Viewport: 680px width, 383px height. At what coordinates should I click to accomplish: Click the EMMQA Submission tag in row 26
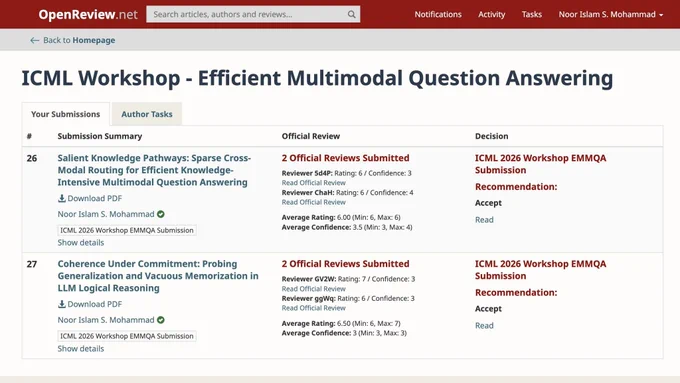coord(127,230)
